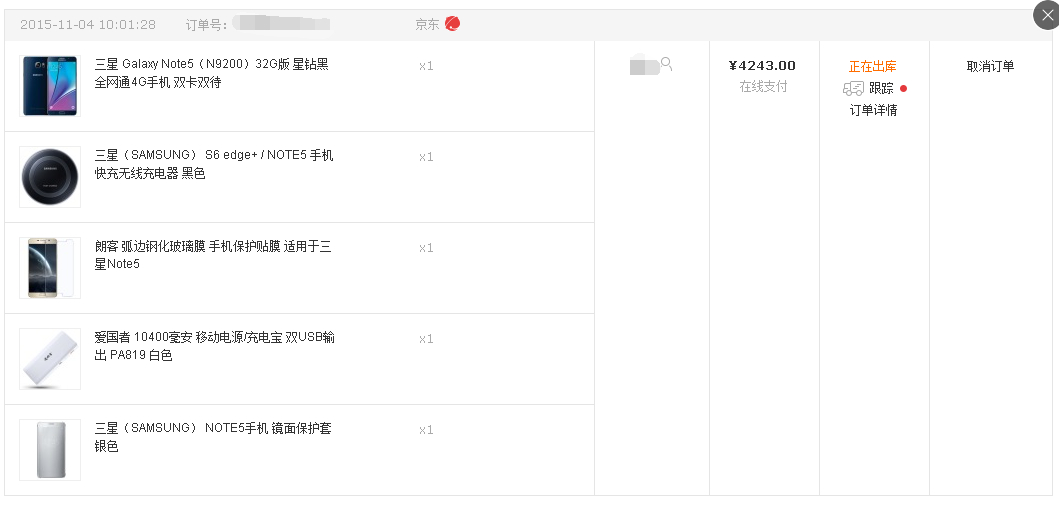Screen dimensions: 1059x507
Task: Open the Galaxy Note5 phone thumbnail
Action: point(50,86)
